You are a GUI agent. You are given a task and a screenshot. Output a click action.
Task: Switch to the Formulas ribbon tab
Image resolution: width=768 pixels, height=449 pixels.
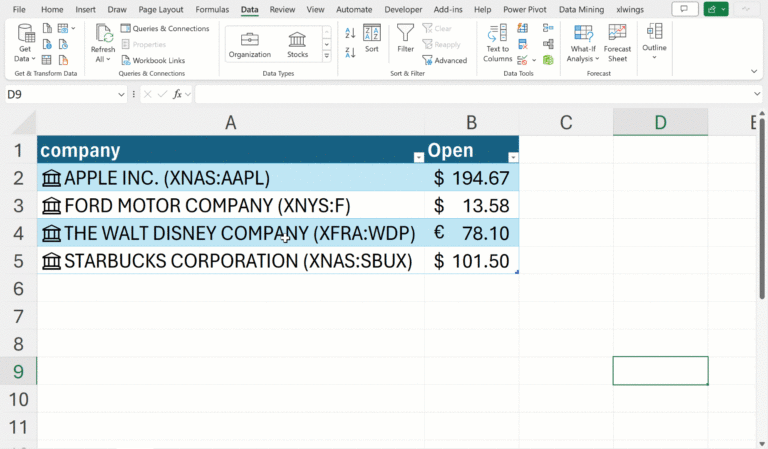(x=212, y=9)
